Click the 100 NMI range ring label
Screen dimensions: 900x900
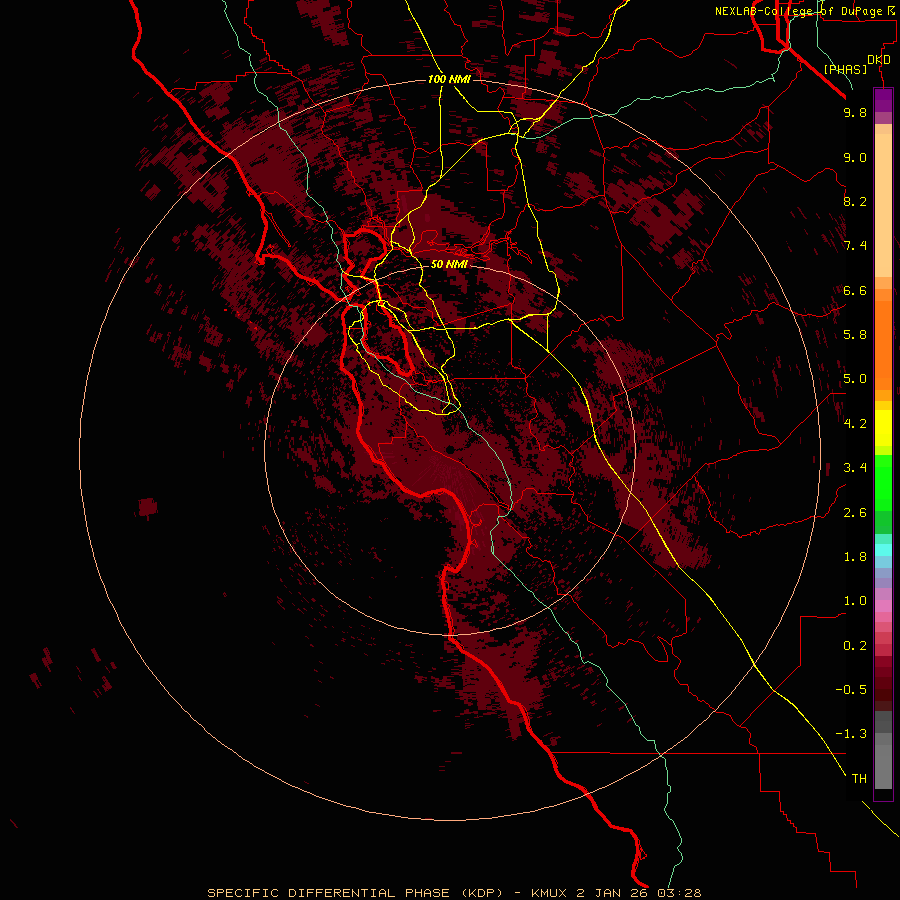coord(449,79)
